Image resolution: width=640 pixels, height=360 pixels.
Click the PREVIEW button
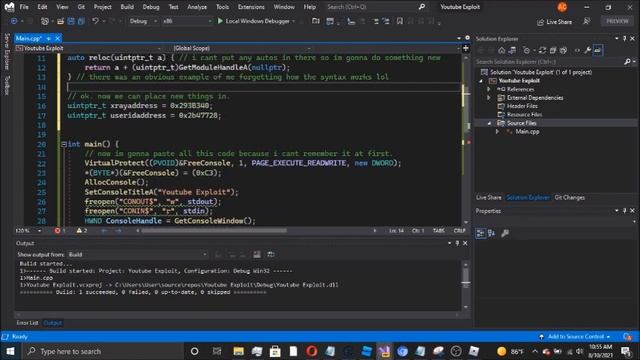point(617,21)
